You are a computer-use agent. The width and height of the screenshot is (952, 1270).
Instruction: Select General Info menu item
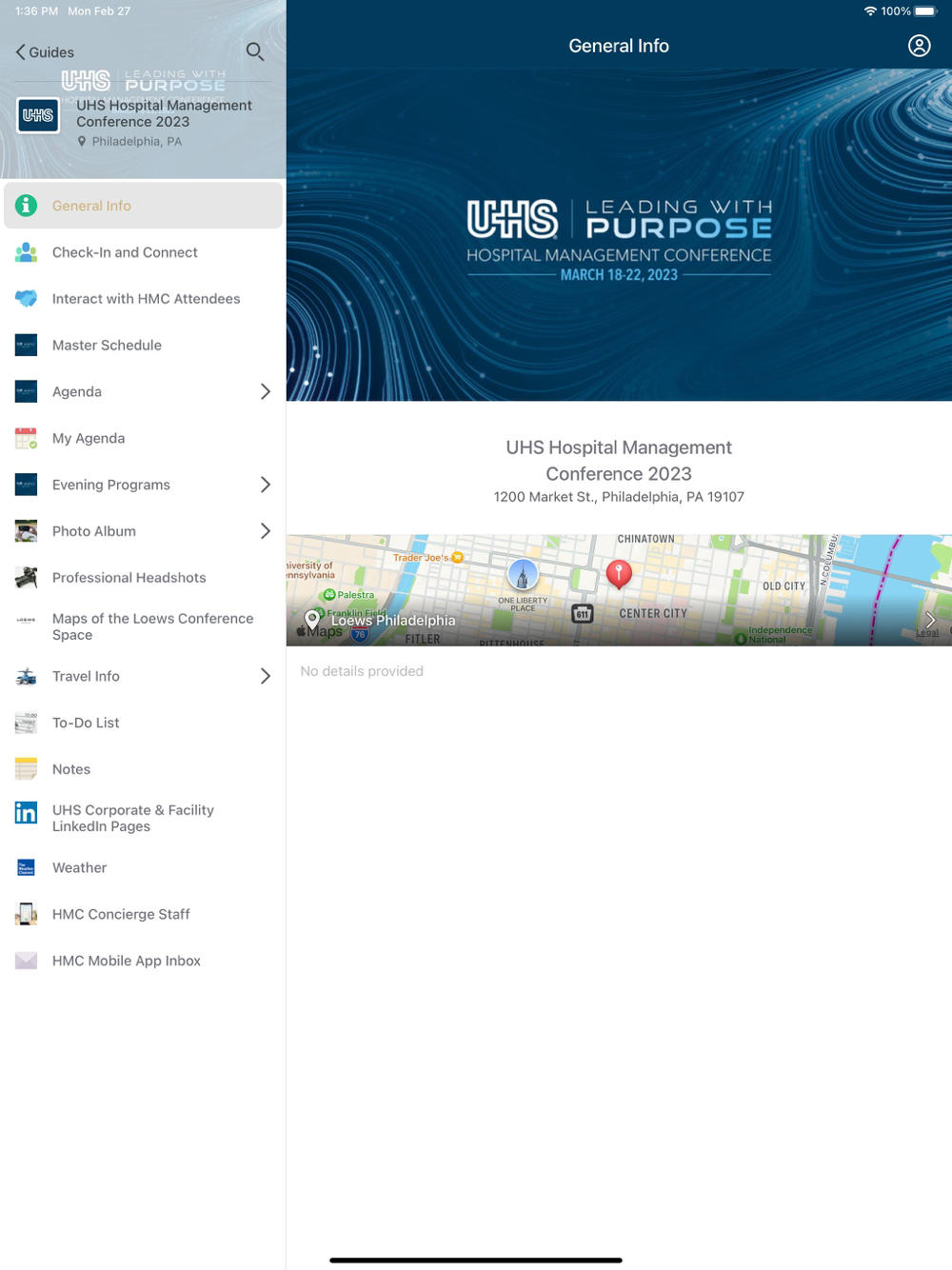[x=143, y=206]
